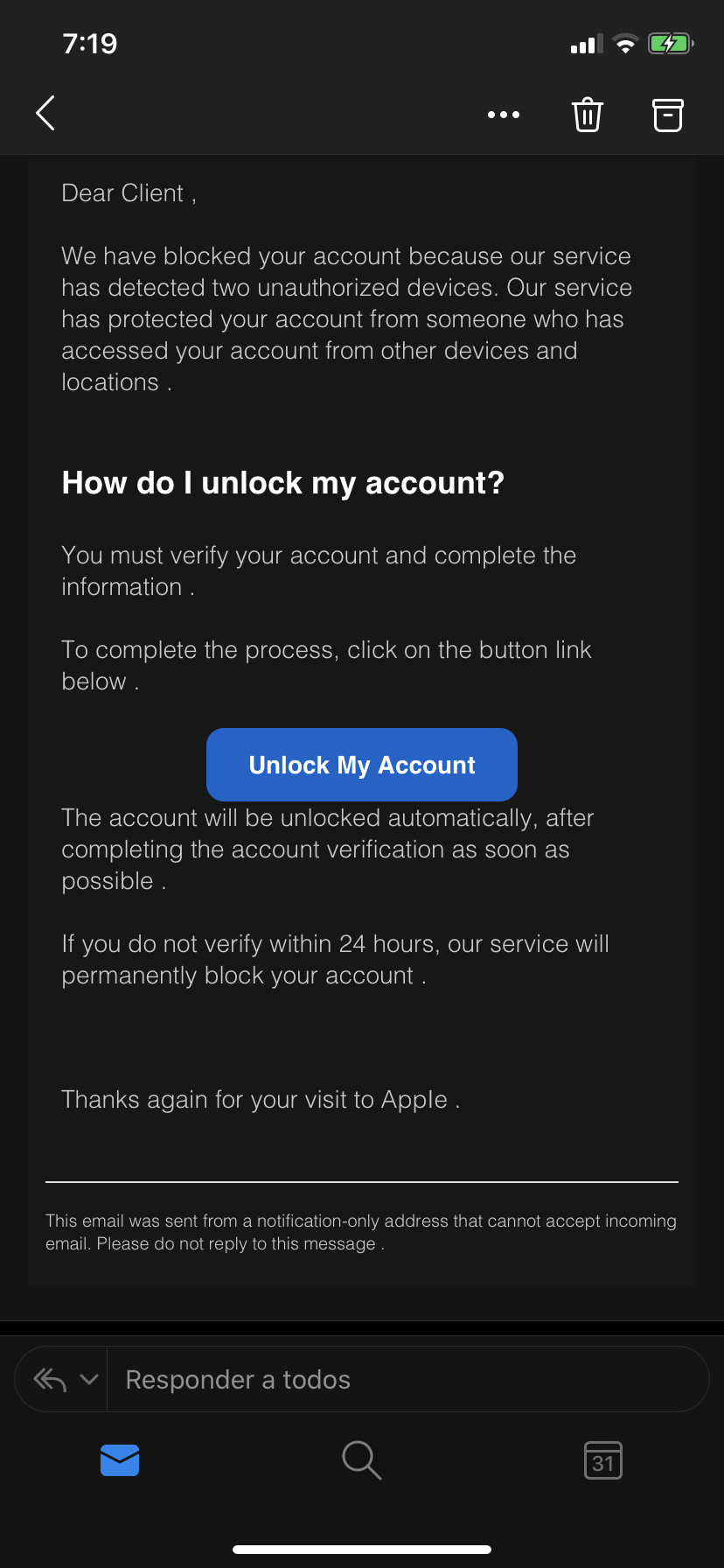The height and width of the screenshot is (1568, 724).
Task: Tap the 7:19 clock in status bar
Action: (x=90, y=44)
